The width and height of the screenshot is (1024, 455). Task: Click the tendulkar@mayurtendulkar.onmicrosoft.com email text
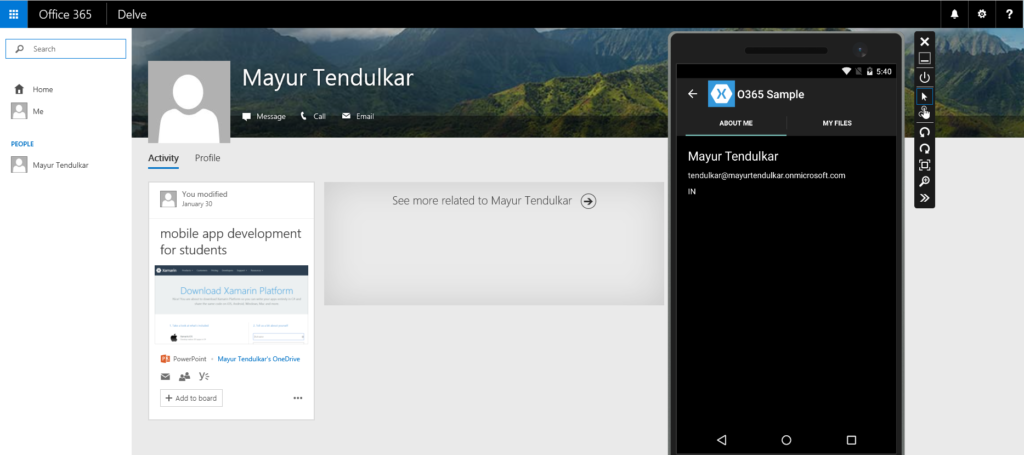767,176
